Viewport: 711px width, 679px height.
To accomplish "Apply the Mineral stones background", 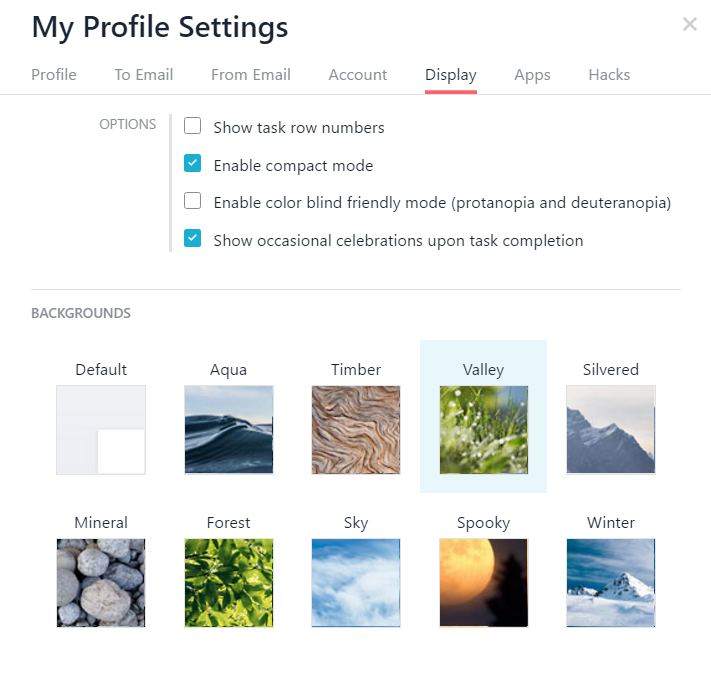I will (101, 582).
